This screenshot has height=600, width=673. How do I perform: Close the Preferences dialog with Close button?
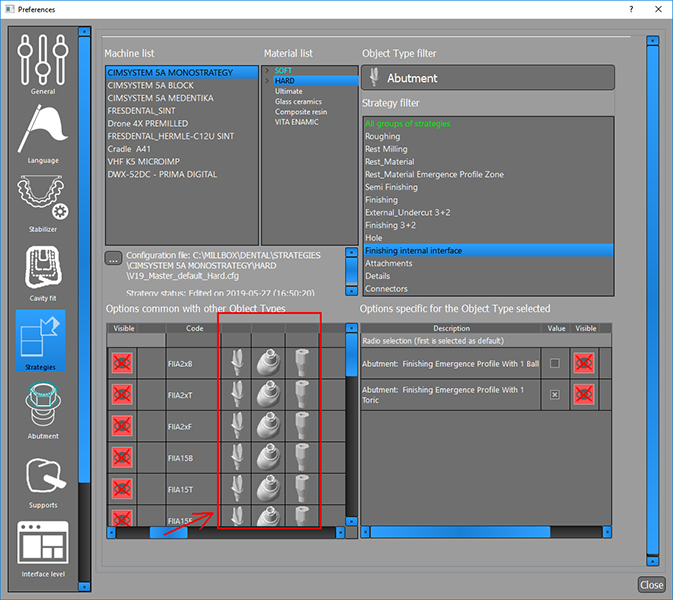pyautogui.click(x=651, y=585)
